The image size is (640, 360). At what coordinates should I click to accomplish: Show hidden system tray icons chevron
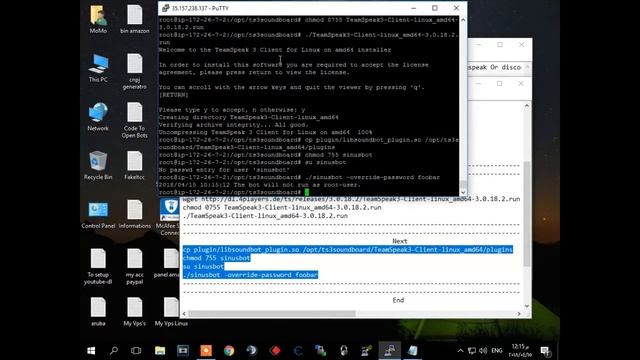460,351
